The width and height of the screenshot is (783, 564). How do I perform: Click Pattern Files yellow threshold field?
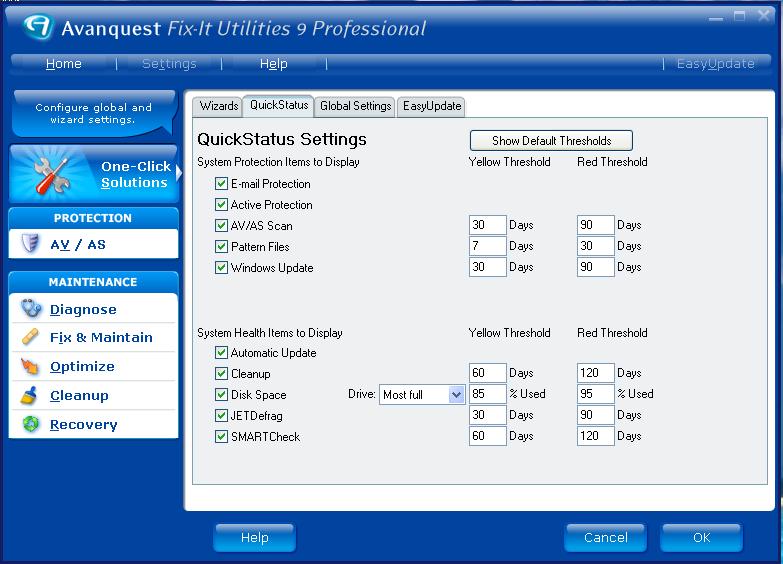[x=487, y=246]
